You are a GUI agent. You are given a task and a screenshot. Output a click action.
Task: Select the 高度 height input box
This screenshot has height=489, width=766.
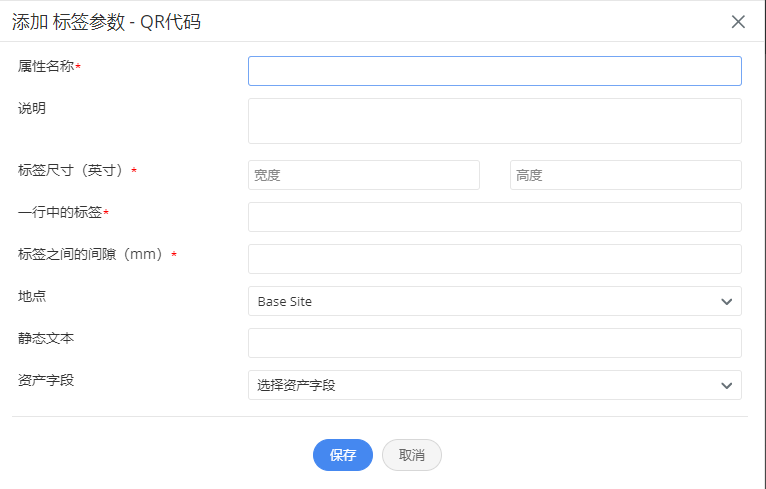[x=625, y=175]
